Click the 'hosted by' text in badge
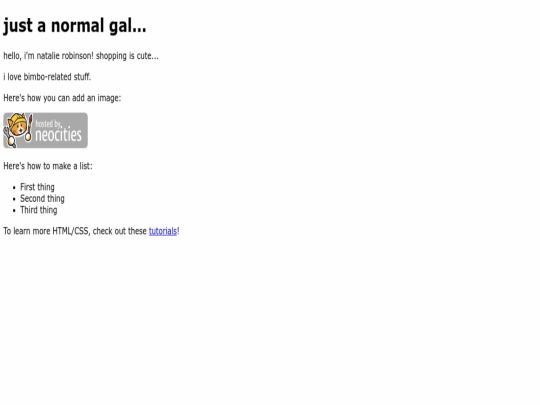540x405 pixels. point(48,123)
